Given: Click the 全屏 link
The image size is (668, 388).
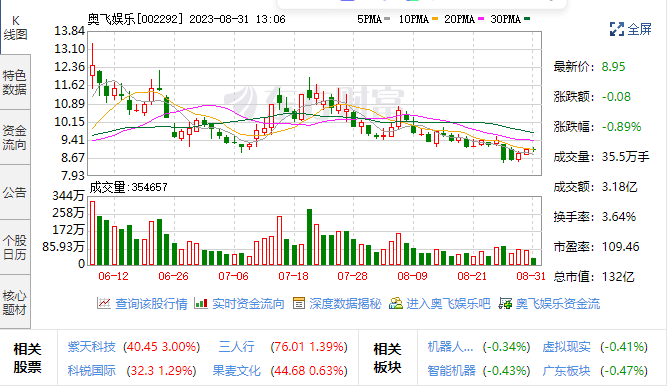Looking at the screenshot, I should click(x=639, y=29).
